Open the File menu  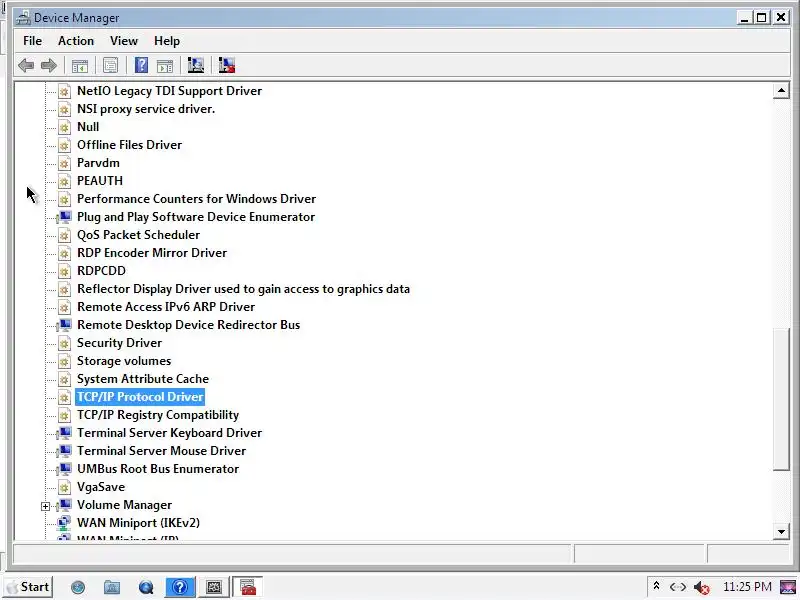[33, 41]
